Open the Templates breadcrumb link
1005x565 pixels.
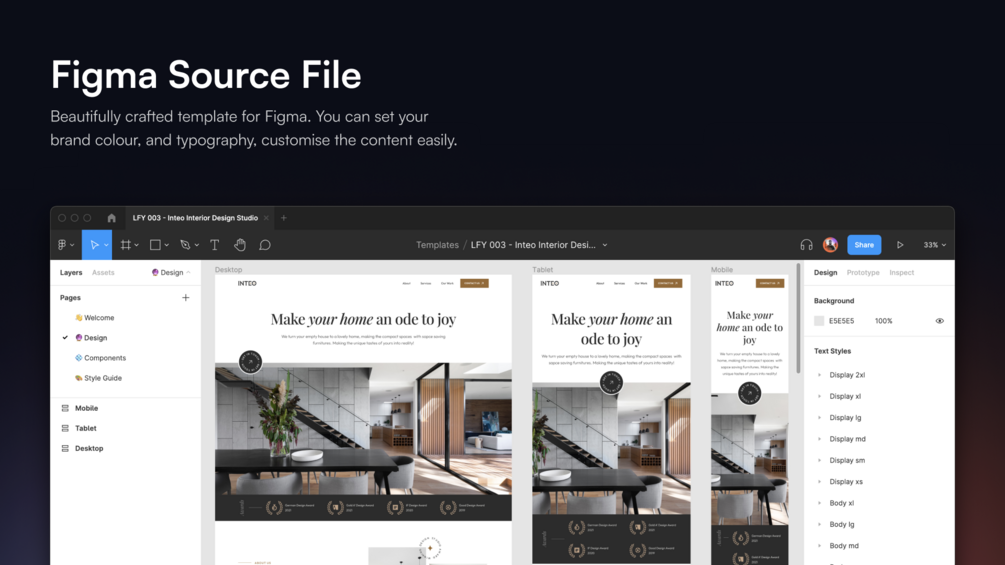pyautogui.click(x=437, y=245)
